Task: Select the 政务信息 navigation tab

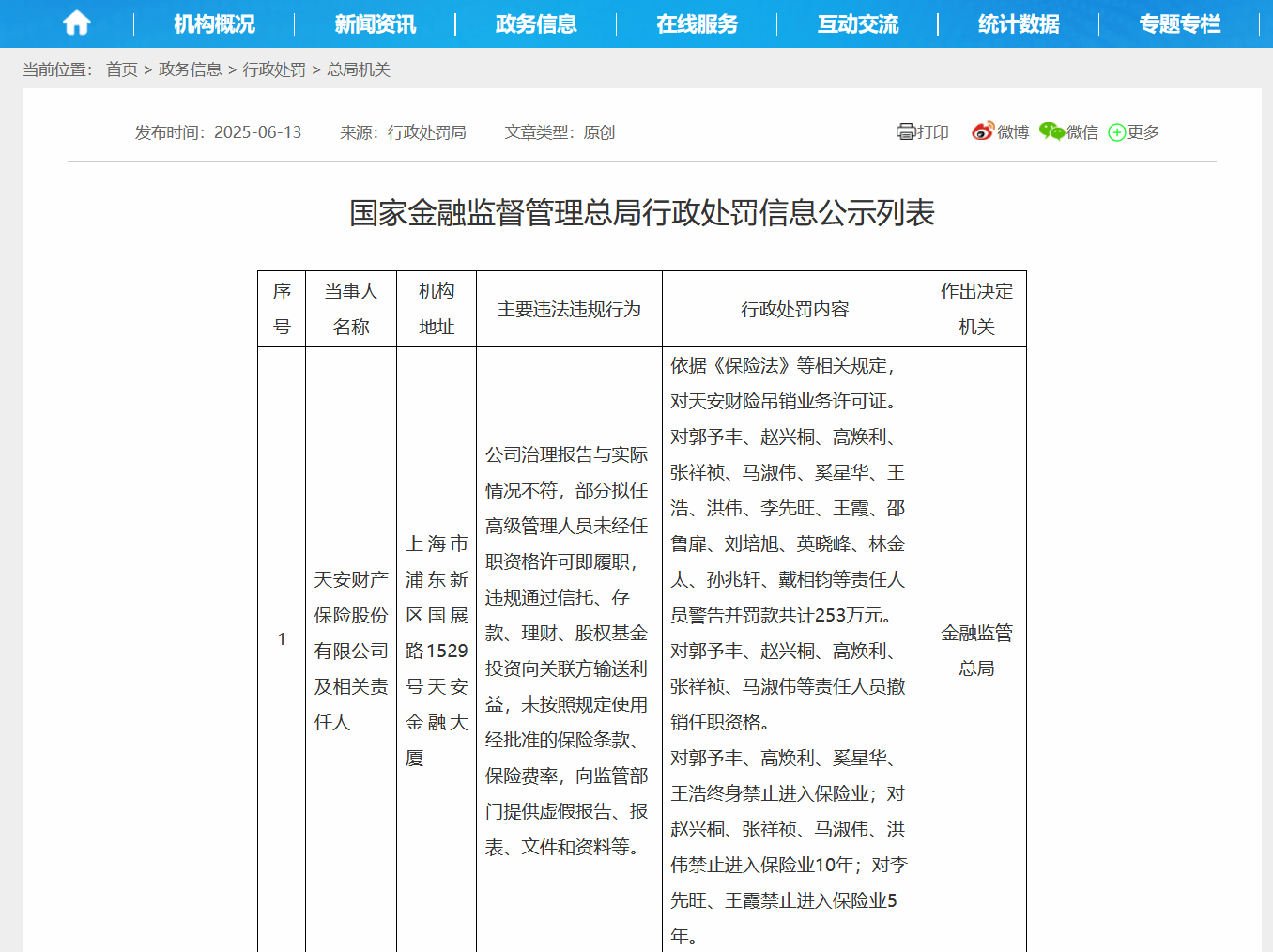Action: [x=536, y=24]
